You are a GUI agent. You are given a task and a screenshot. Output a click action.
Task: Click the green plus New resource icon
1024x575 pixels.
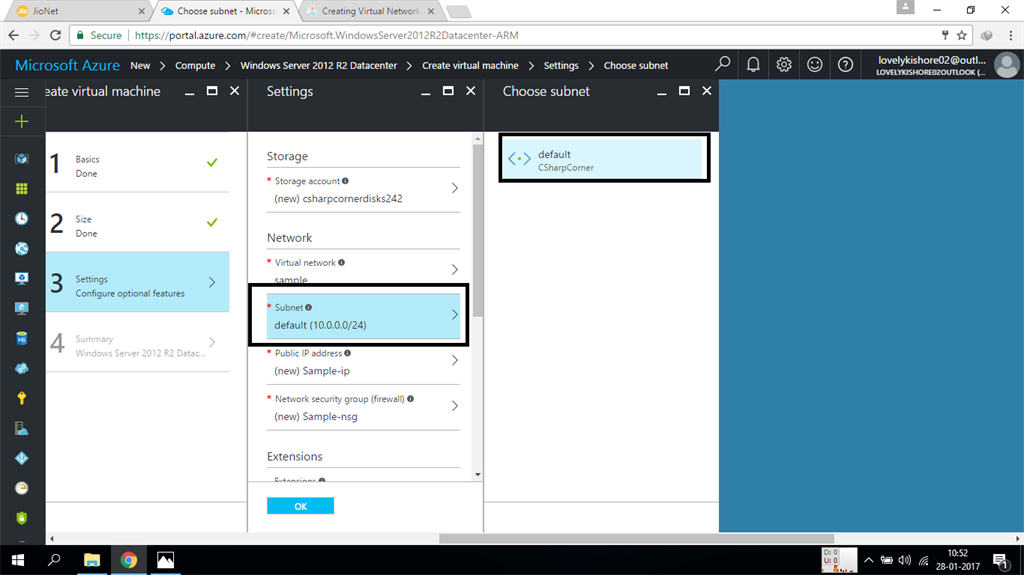[22, 122]
